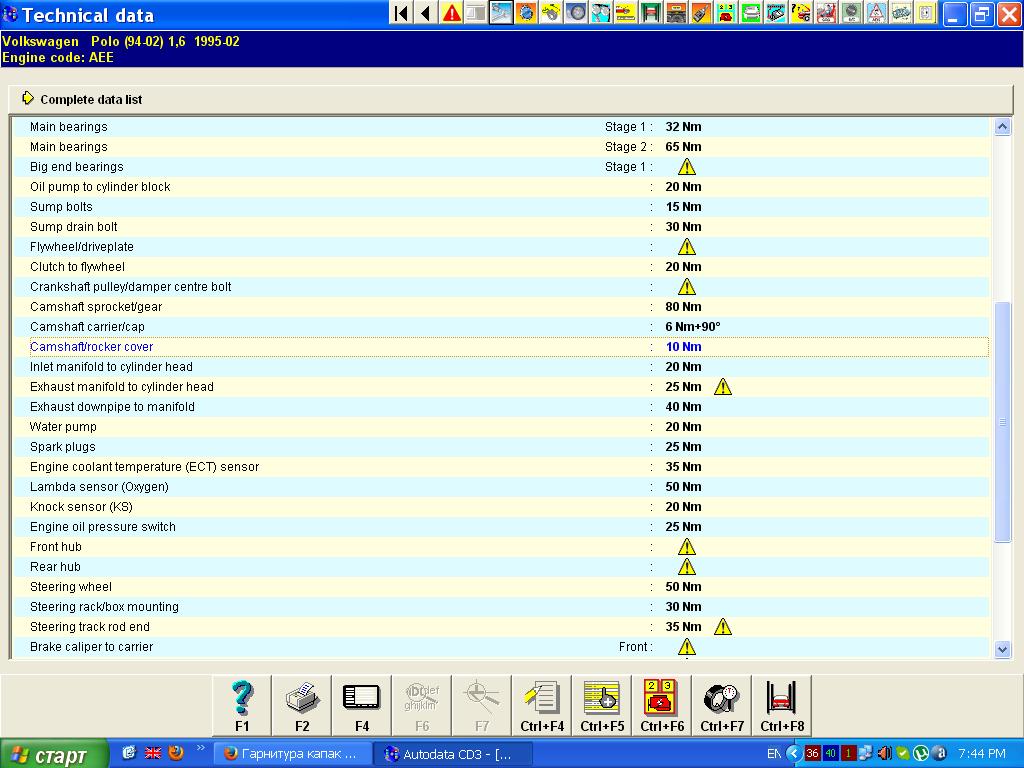Click the scrollbar up arrow

tap(1003, 127)
